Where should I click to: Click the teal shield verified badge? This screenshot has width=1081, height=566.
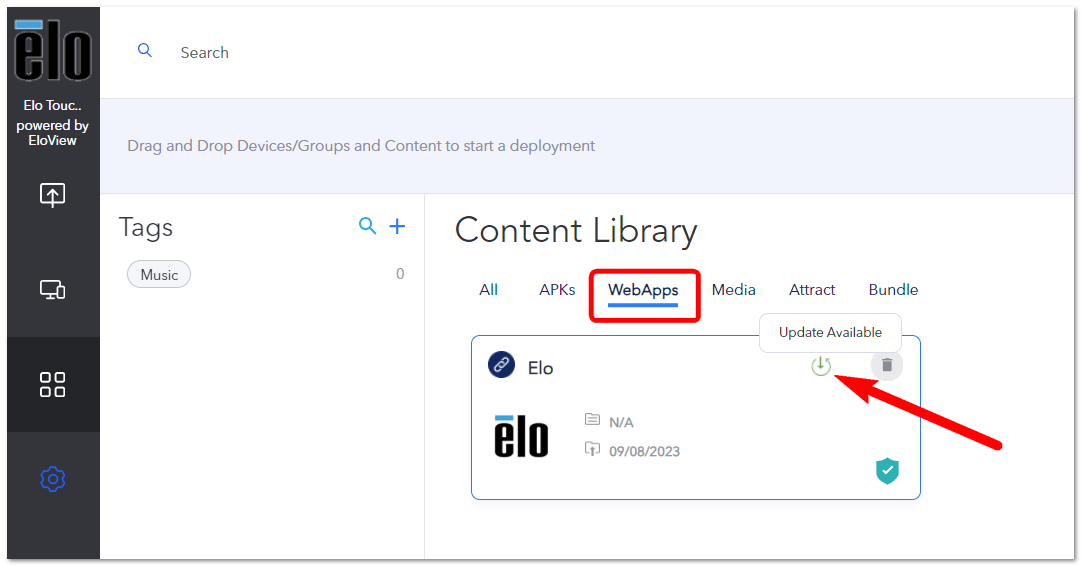coord(887,471)
